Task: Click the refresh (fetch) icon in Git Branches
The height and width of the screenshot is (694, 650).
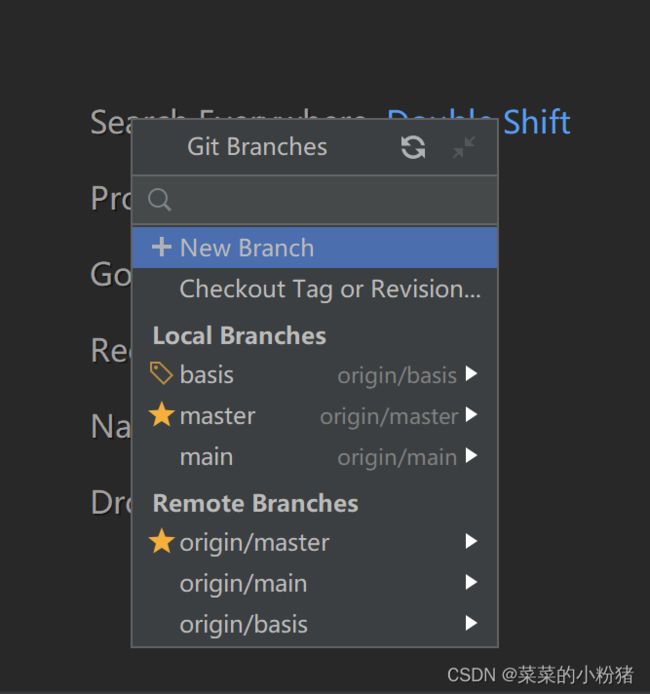Action: (413, 147)
